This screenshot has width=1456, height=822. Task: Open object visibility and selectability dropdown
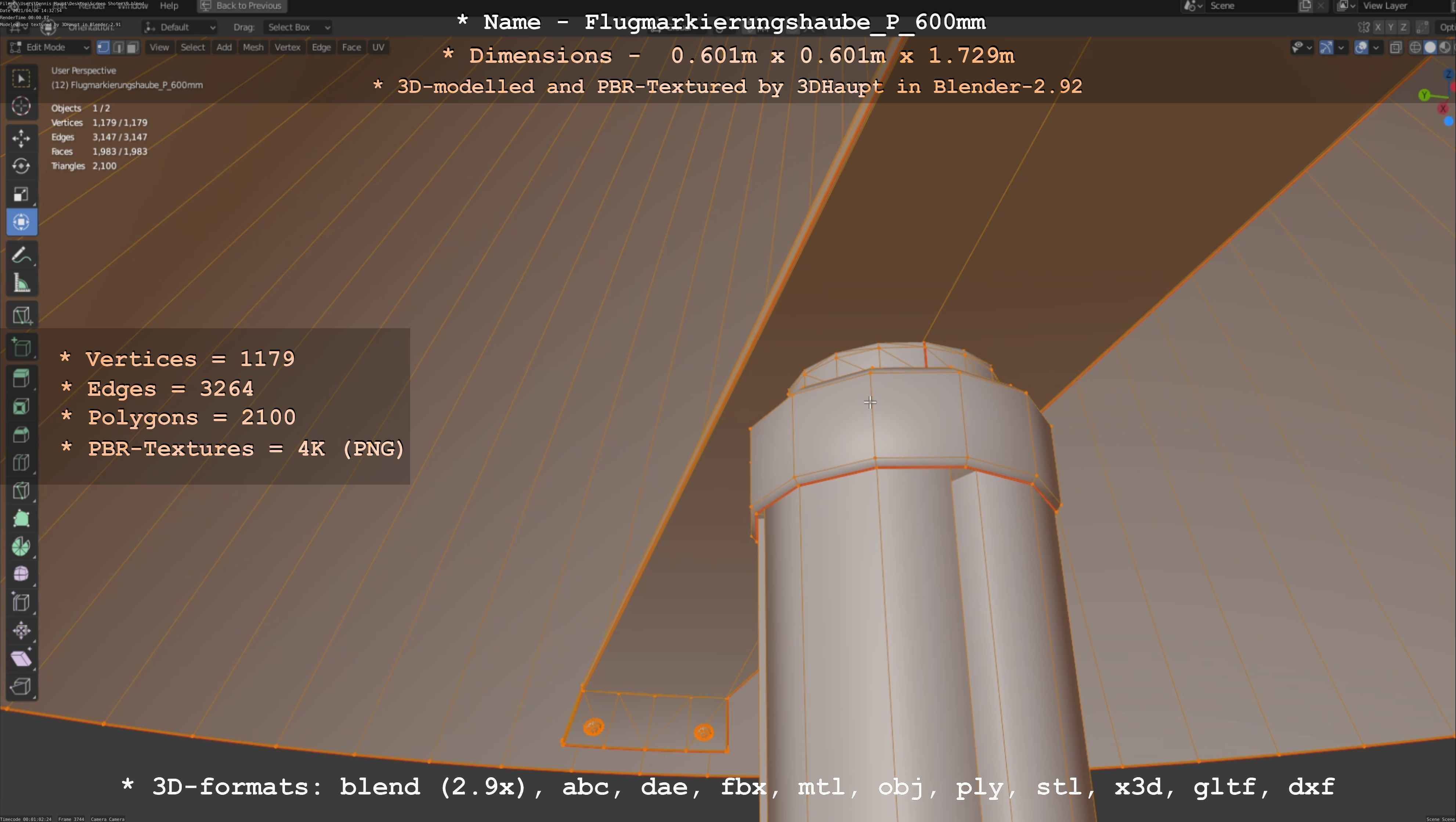(x=1302, y=47)
